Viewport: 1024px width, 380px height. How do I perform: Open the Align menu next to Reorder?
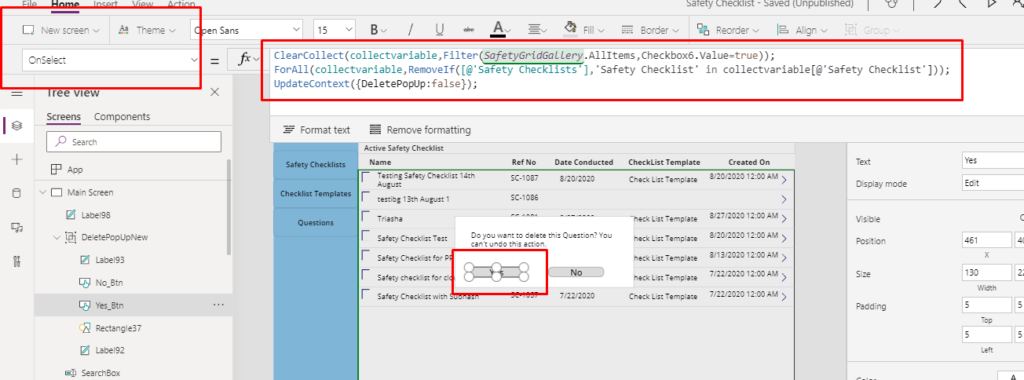pyautogui.click(x=803, y=30)
